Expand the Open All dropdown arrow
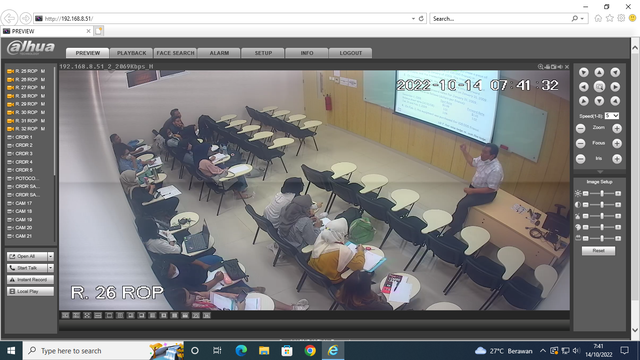This screenshot has width=640, height=360. pyautogui.click(x=51, y=256)
